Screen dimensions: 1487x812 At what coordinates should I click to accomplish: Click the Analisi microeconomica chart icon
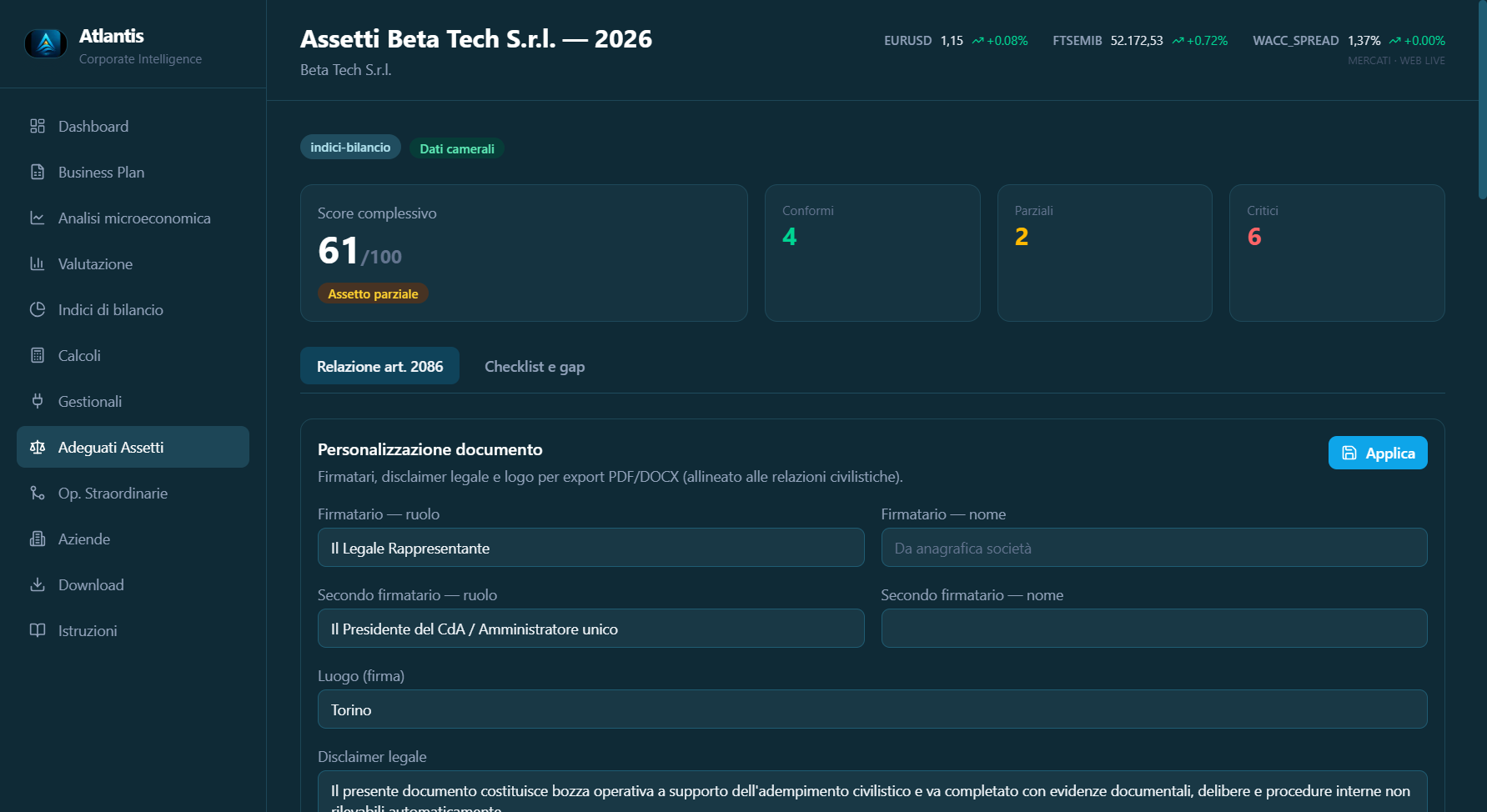coord(38,218)
